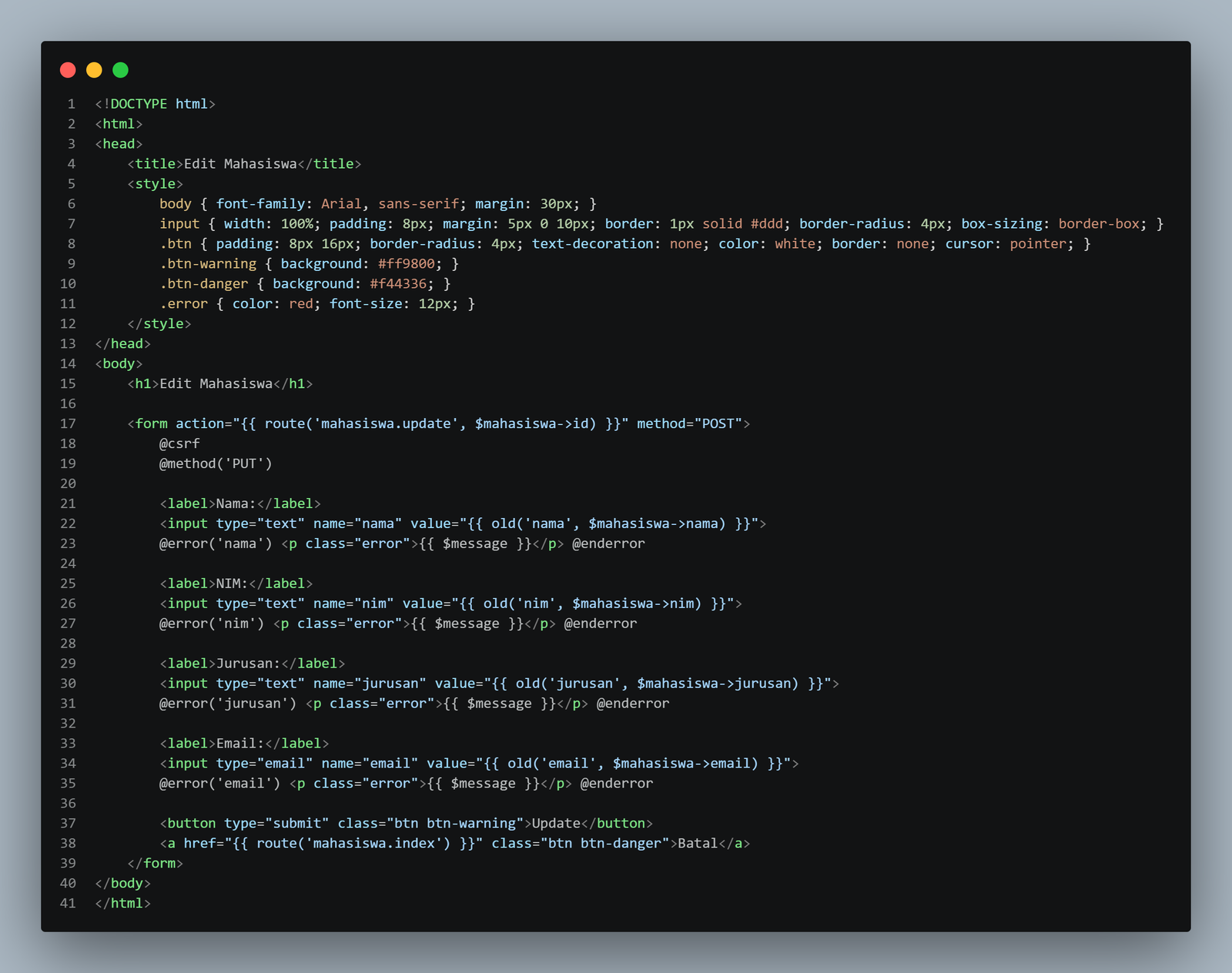Click the '@csrf' directive
Viewport: 1232px width, 973px height.
(179, 444)
